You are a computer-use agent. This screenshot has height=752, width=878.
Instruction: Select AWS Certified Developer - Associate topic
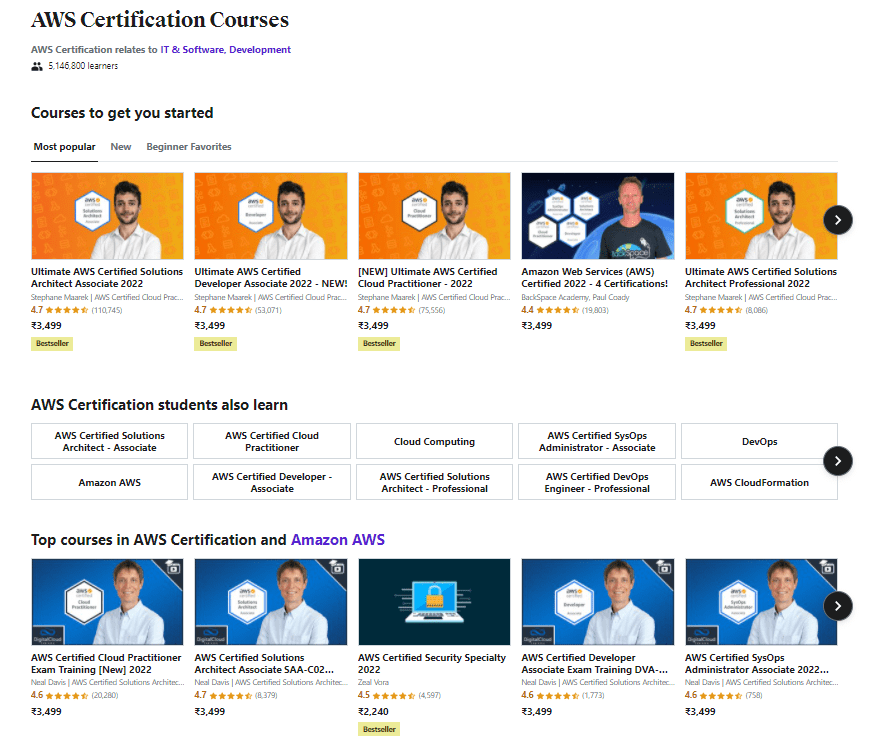[272, 482]
